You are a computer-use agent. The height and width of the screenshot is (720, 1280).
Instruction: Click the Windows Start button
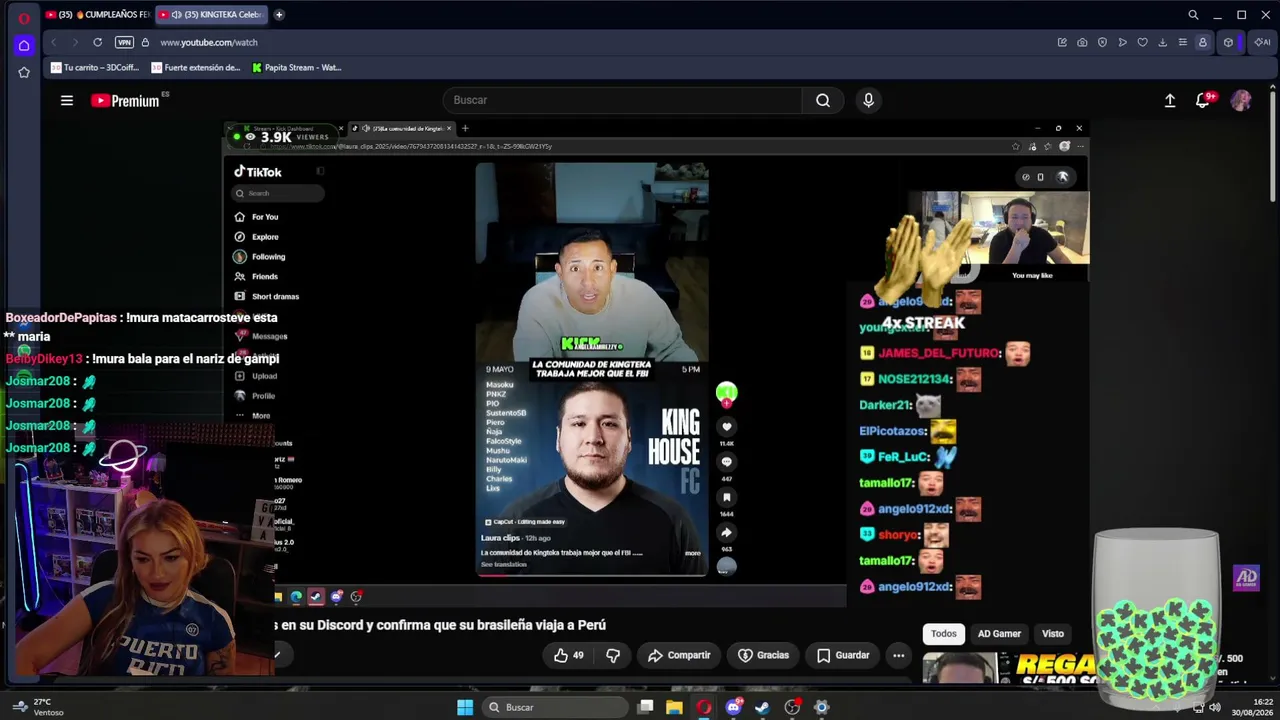[x=465, y=707]
